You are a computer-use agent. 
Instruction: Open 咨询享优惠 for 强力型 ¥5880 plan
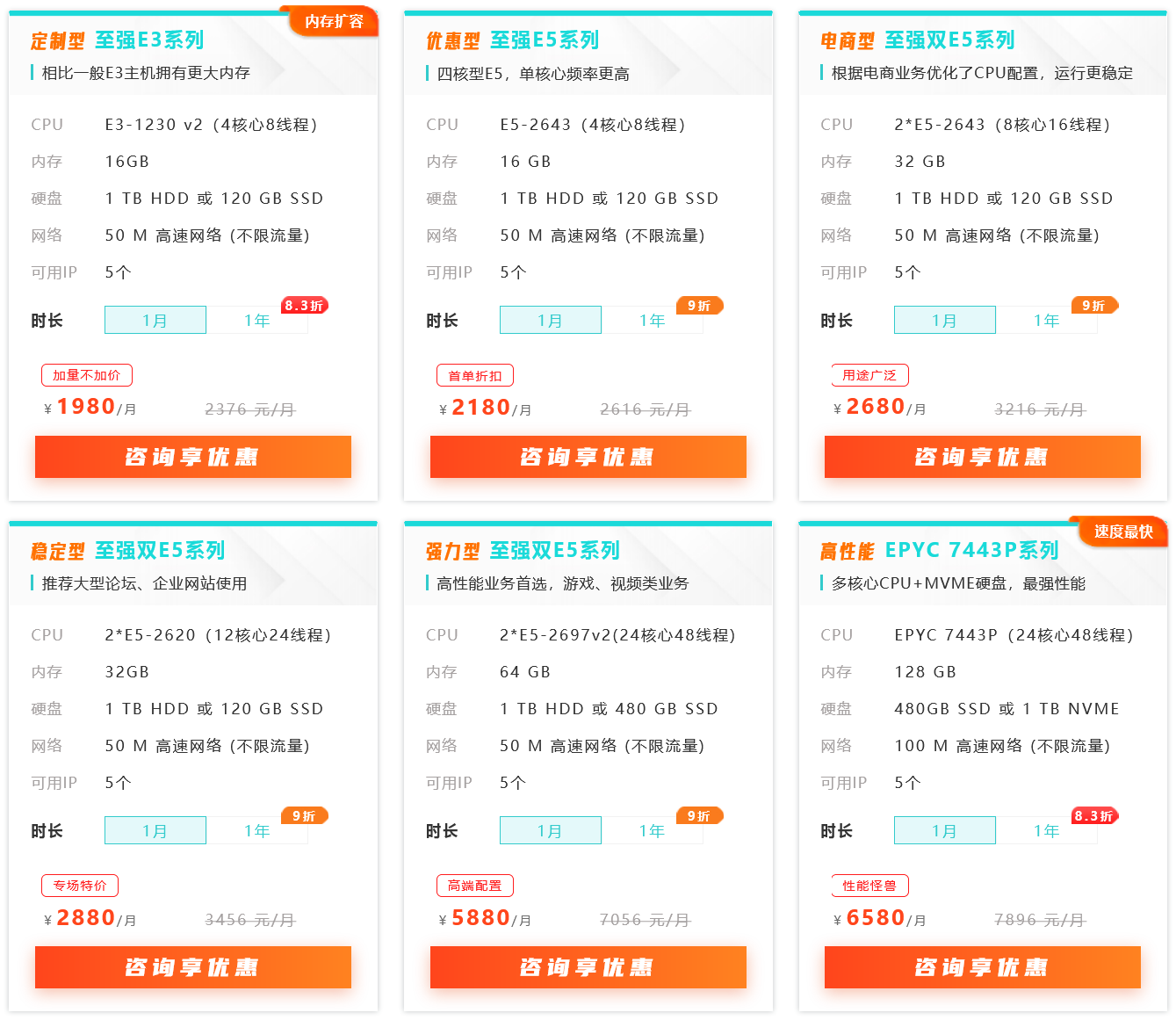[588, 967]
